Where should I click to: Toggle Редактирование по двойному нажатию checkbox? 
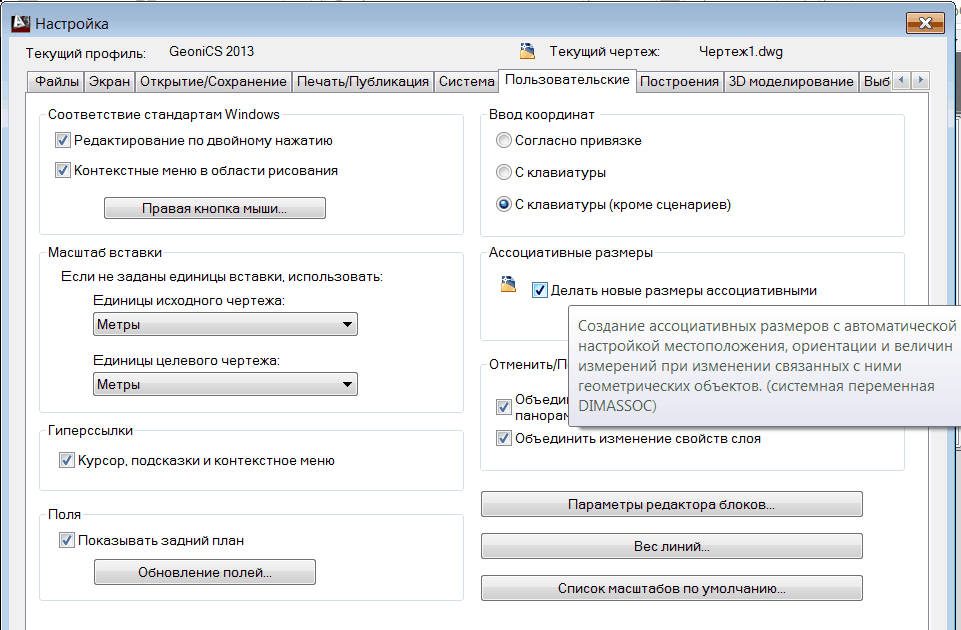[63, 141]
